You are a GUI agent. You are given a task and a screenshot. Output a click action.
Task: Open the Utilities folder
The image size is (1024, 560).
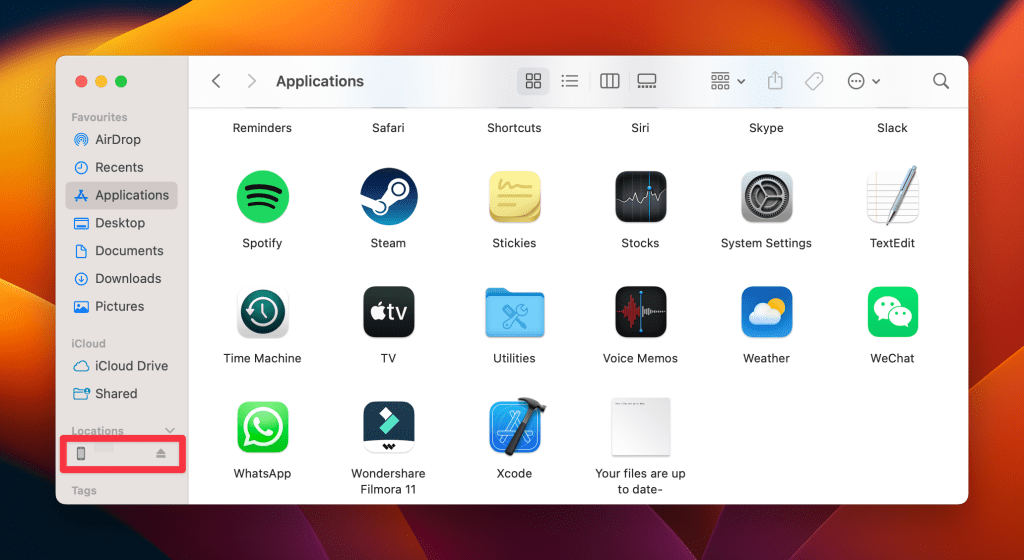[514, 312]
